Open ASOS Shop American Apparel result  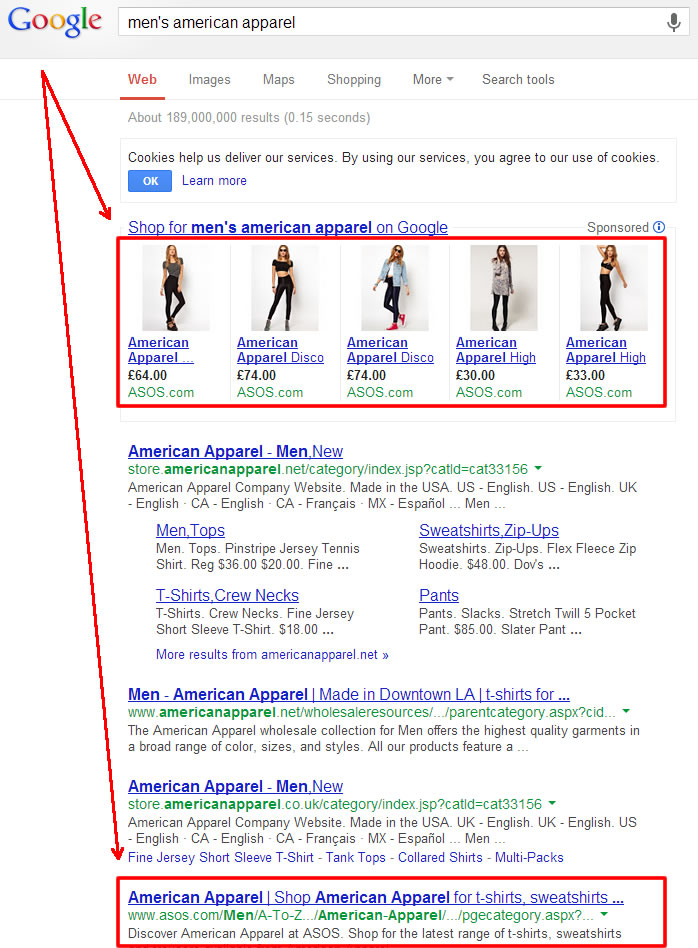[376, 898]
